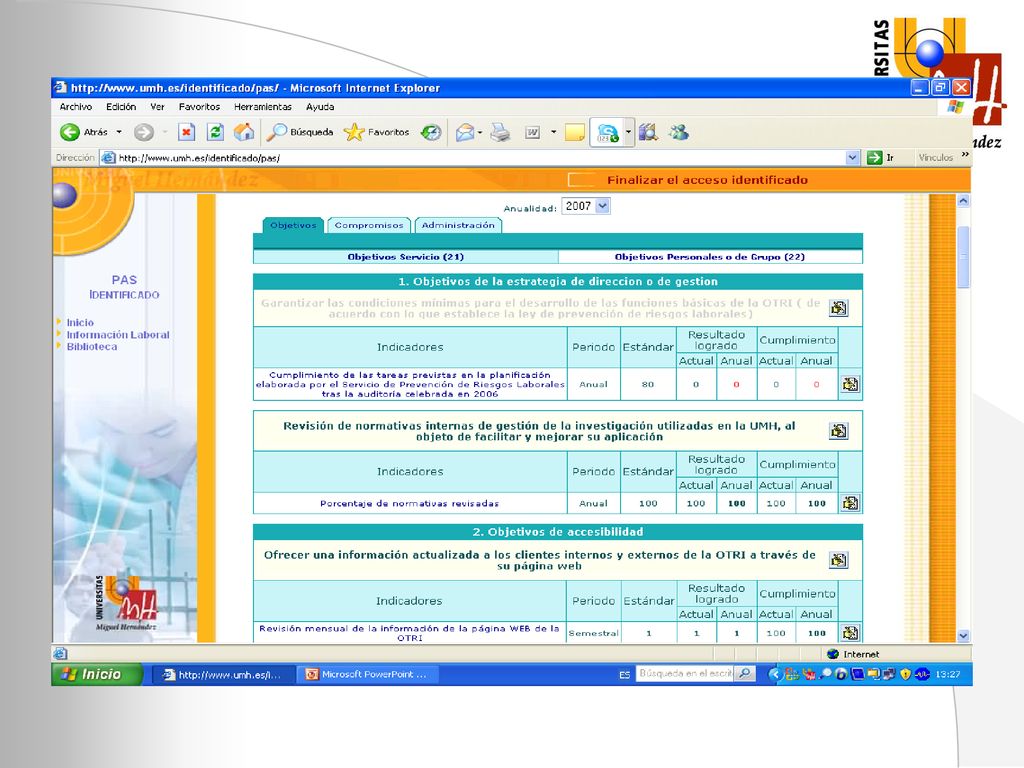Viewport: 1024px width, 768px height.
Task: Click the Forward arrow in the toolbar
Action: 144,133
